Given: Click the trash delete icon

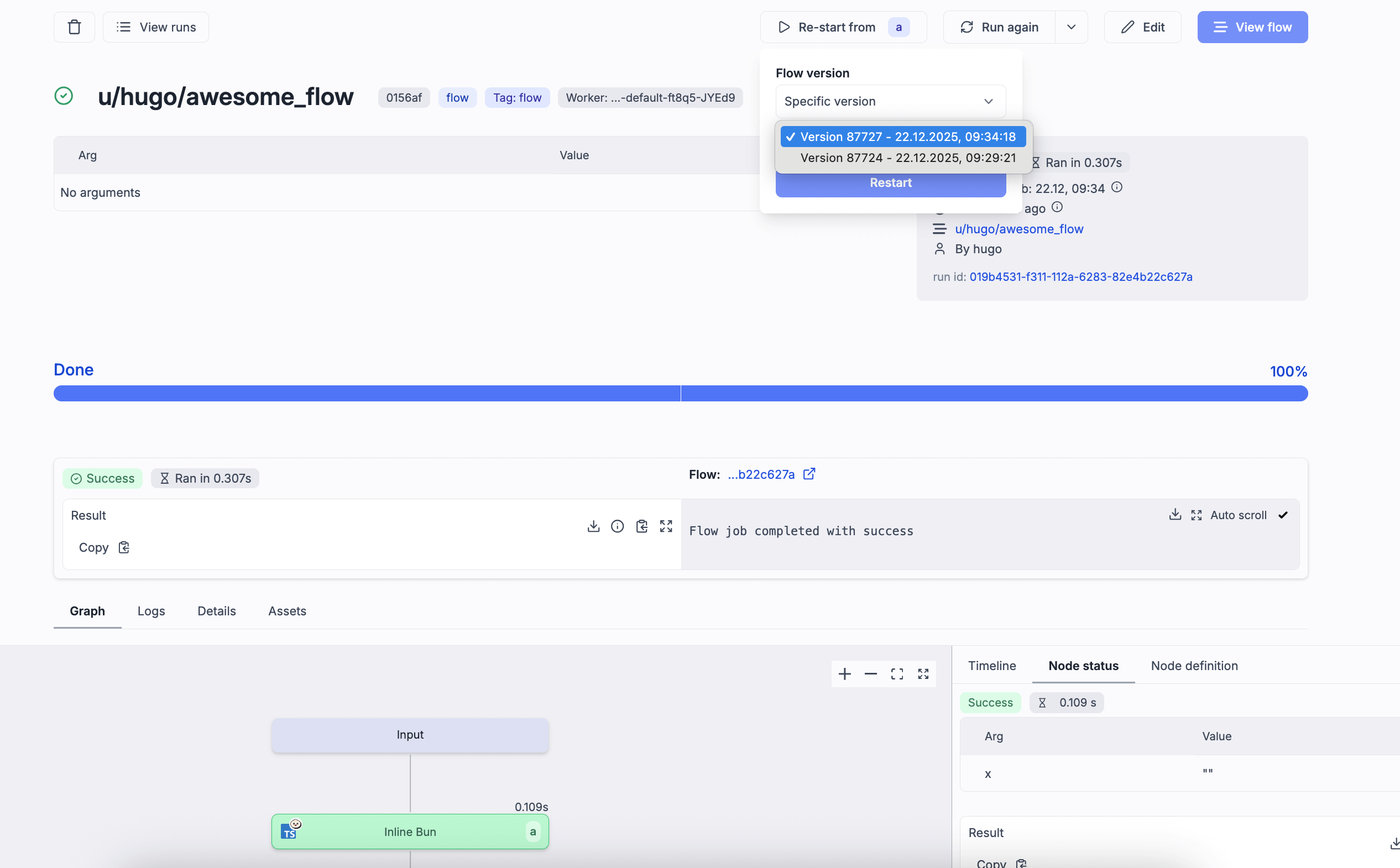Looking at the screenshot, I should 74,27.
